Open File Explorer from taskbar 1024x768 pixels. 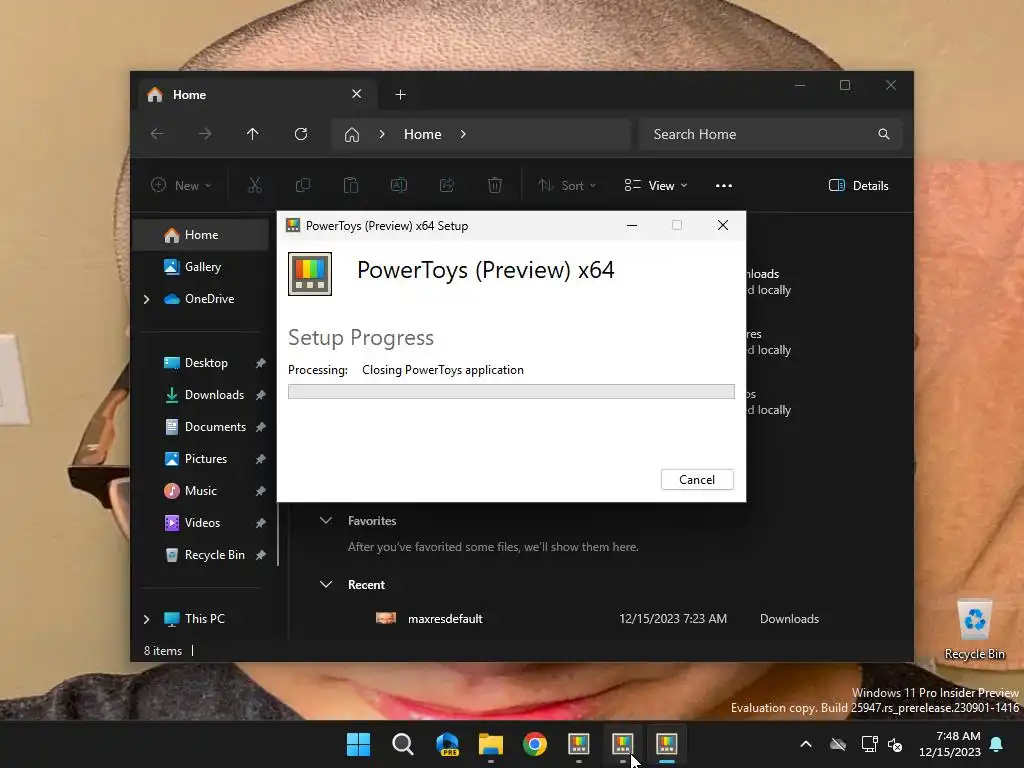click(490, 744)
